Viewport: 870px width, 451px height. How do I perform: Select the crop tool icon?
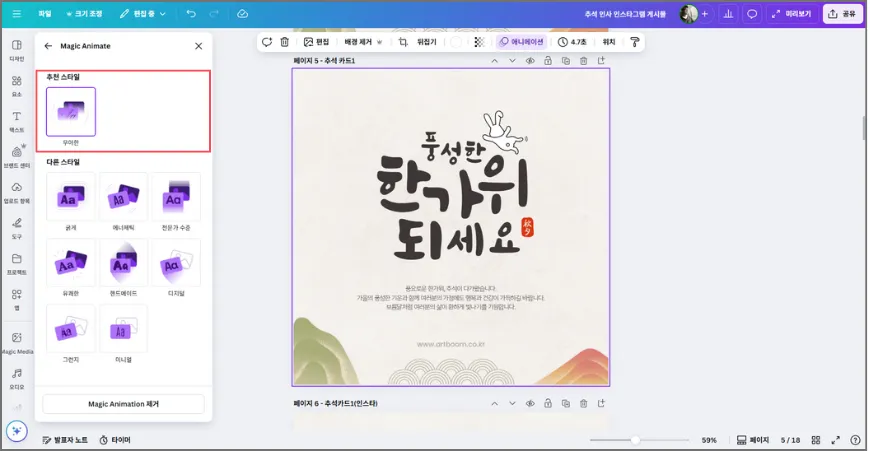(x=403, y=42)
